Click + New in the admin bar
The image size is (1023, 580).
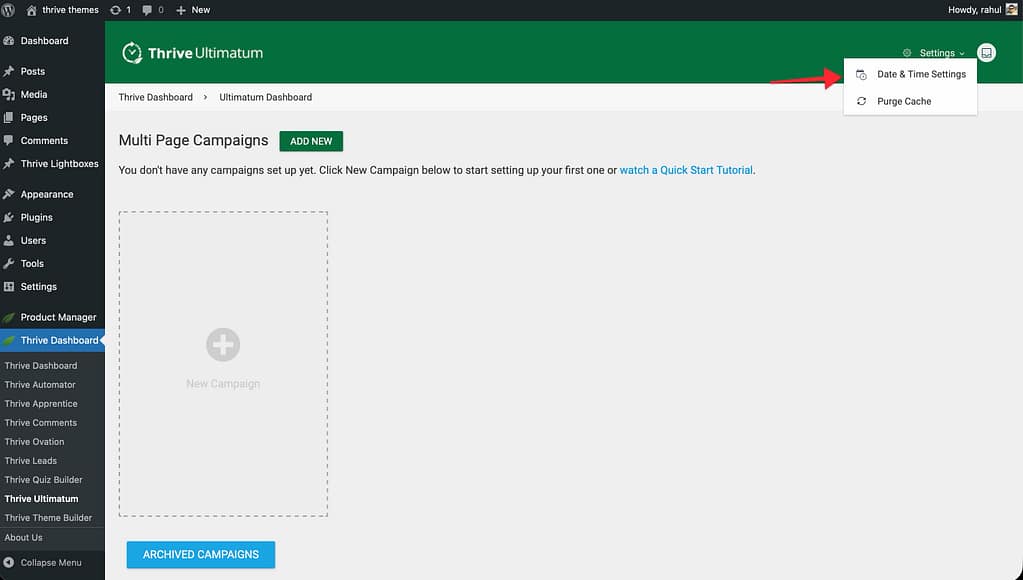(193, 10)
